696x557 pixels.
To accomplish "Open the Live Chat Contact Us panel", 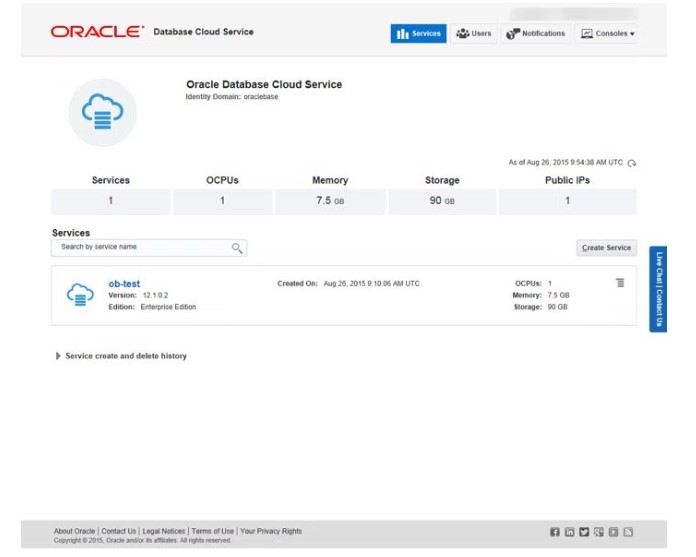I will pyautogui.click(x=658, y=289).
